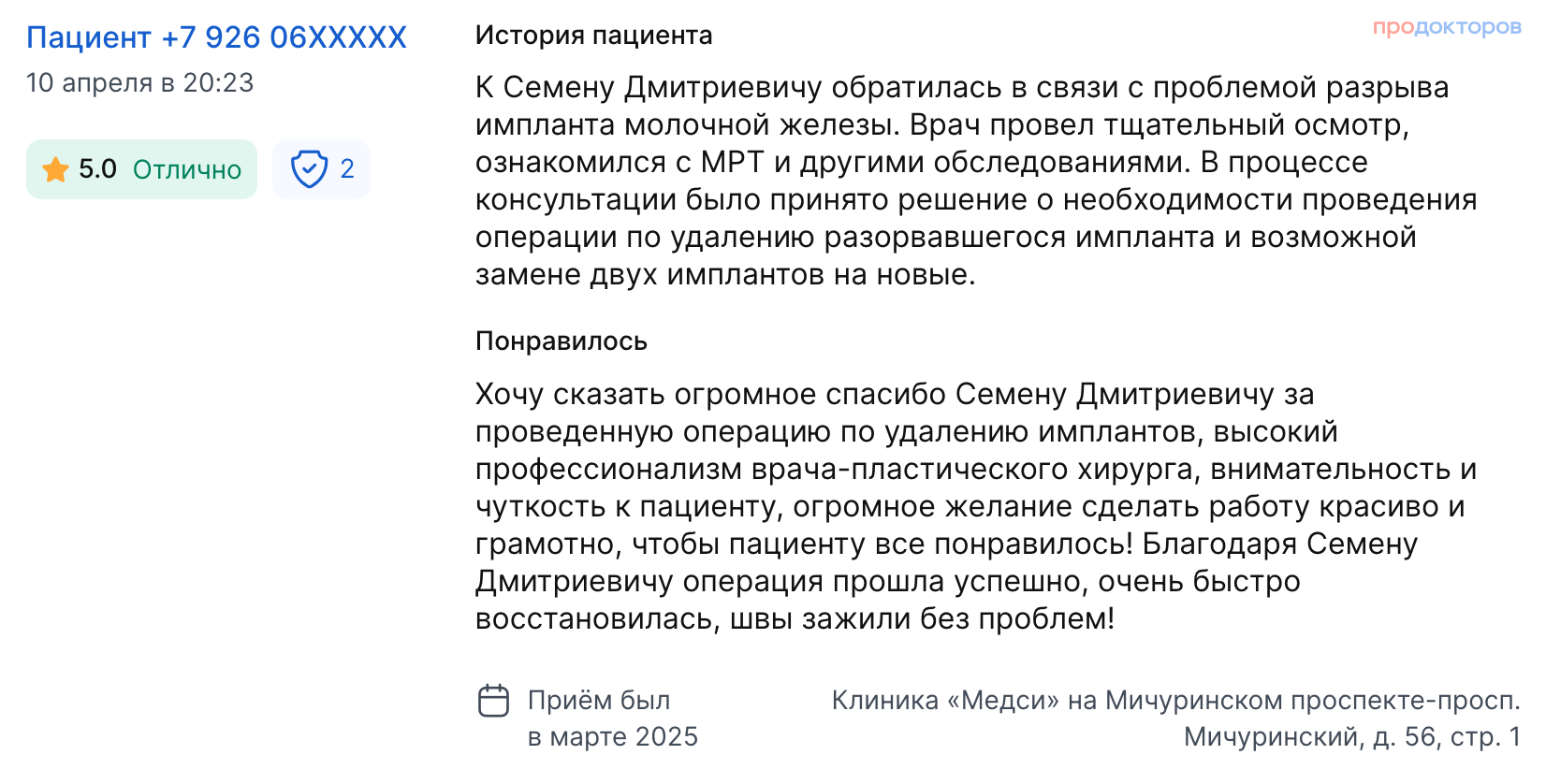Click the blue shield checkmark icon

309,169
